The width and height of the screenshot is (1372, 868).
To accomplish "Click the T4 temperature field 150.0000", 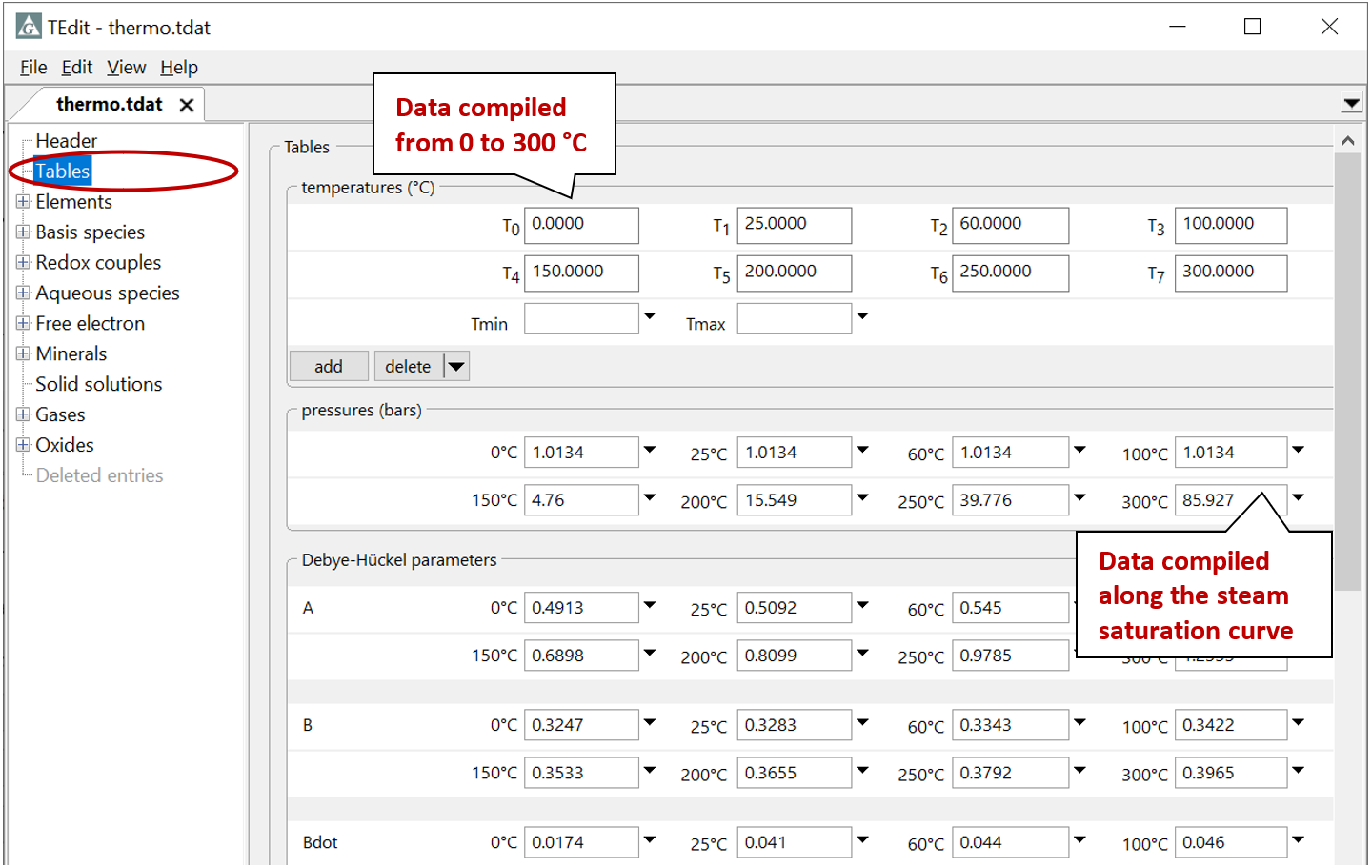I will click(581, 273).
